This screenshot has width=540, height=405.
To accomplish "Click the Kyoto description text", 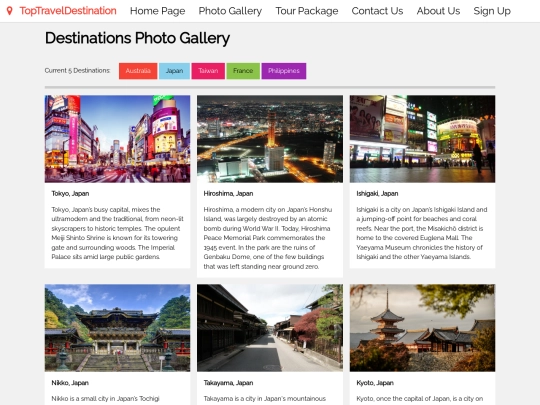I will pyautogui.click(x=420, y=399).
